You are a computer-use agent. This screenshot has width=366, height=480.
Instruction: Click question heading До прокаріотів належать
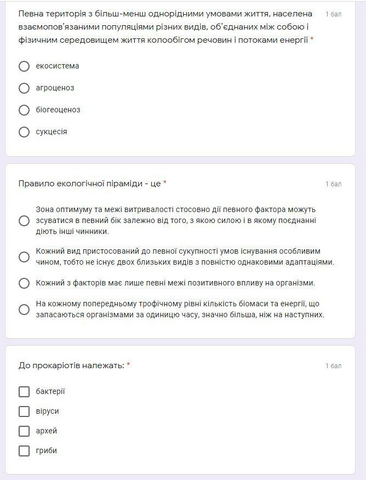point(71,366)
